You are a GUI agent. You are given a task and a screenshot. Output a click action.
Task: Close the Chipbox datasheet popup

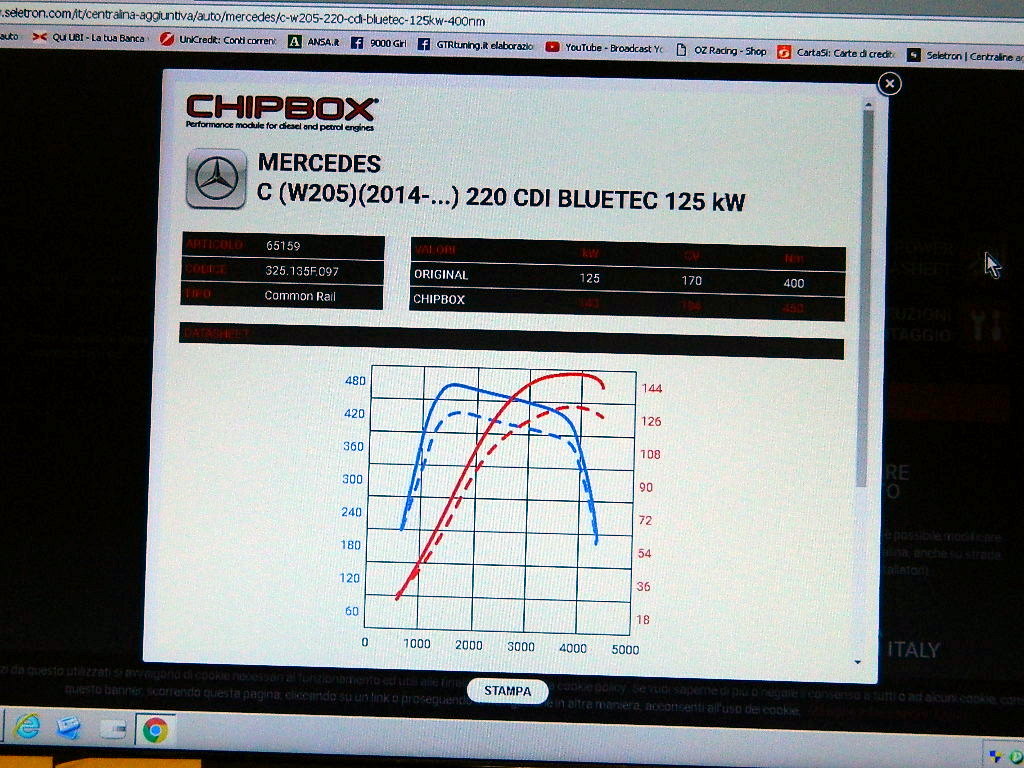(x=889, y=84)
